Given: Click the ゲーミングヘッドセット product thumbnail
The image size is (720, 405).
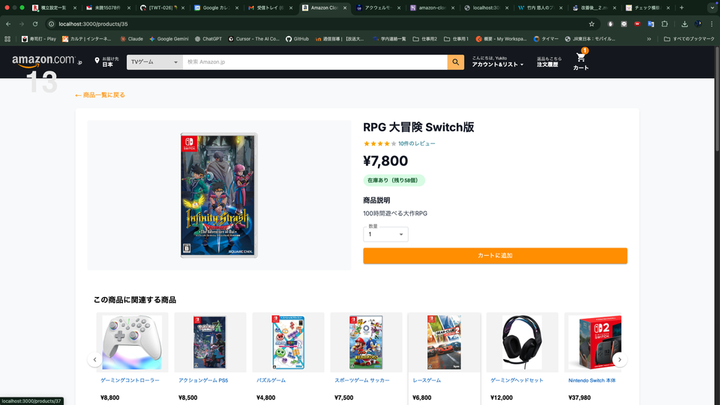Looking at the screenshot, I should [522, 342].
